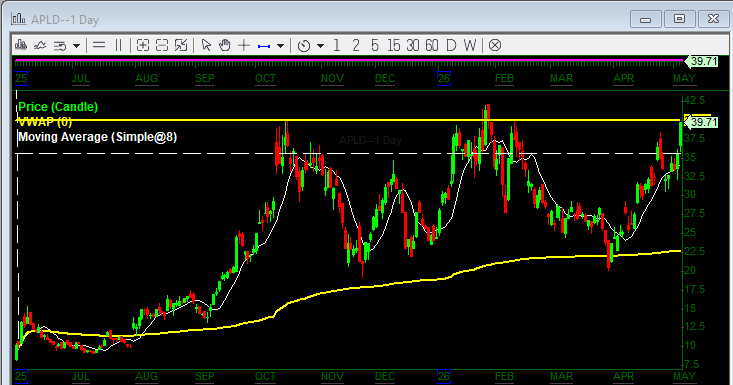
Task: Select the arrow pointer tool
Action: (206, 45)
